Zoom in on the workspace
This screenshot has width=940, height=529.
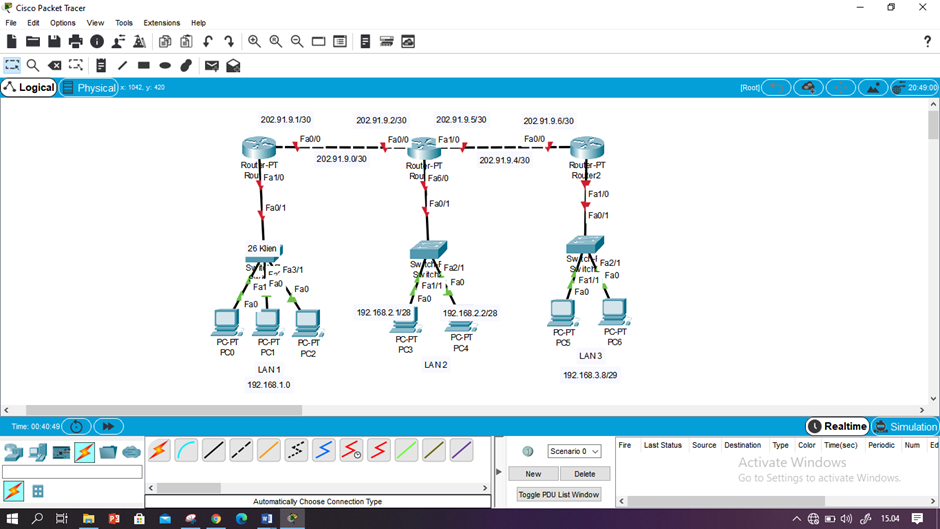pyautogui.click(x=254, y=41)
